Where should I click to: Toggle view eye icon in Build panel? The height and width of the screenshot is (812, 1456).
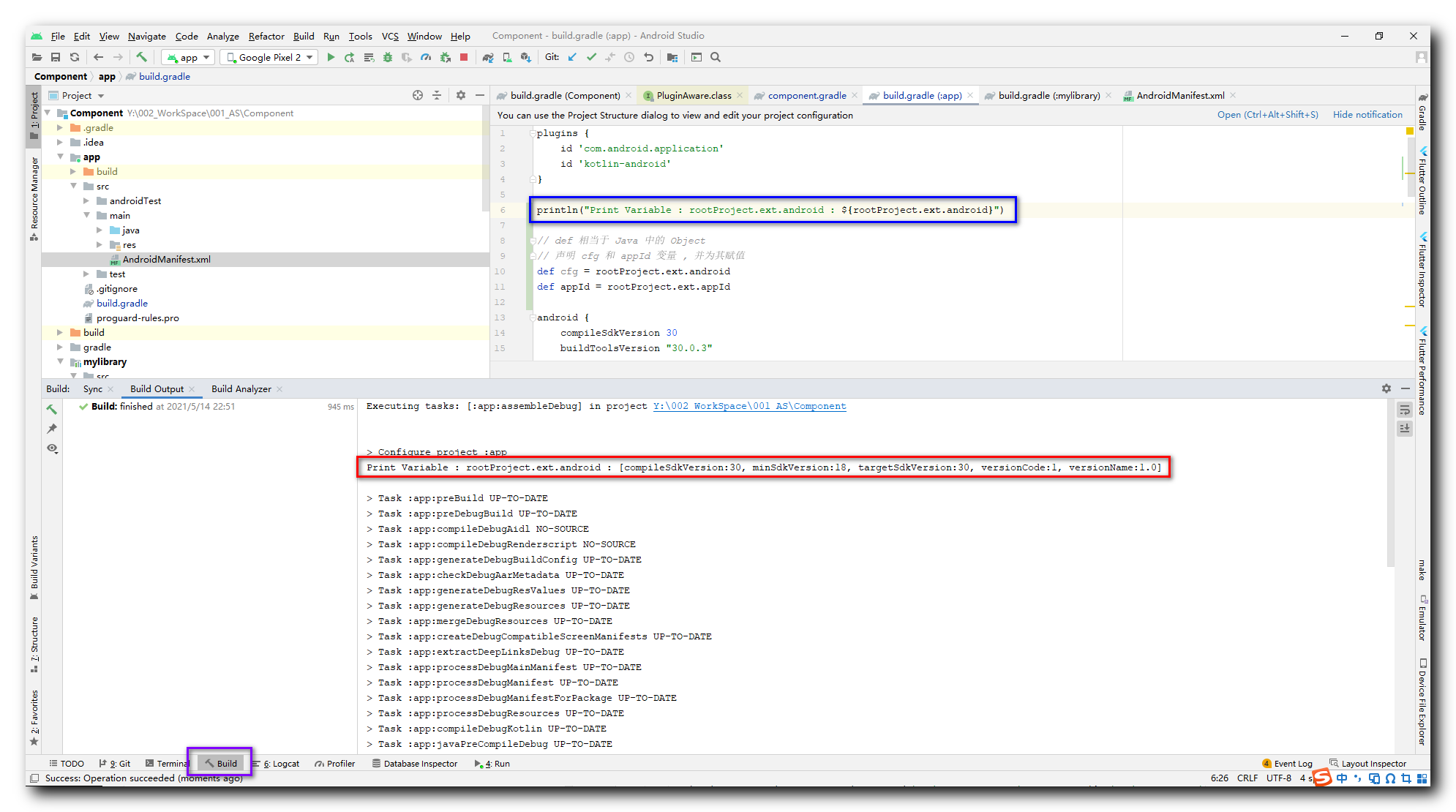point(52,448)
